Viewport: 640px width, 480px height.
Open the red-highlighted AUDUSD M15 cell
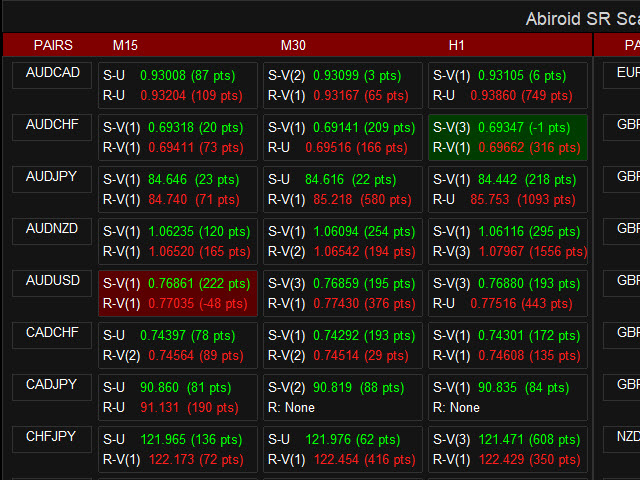click(177, 293)
